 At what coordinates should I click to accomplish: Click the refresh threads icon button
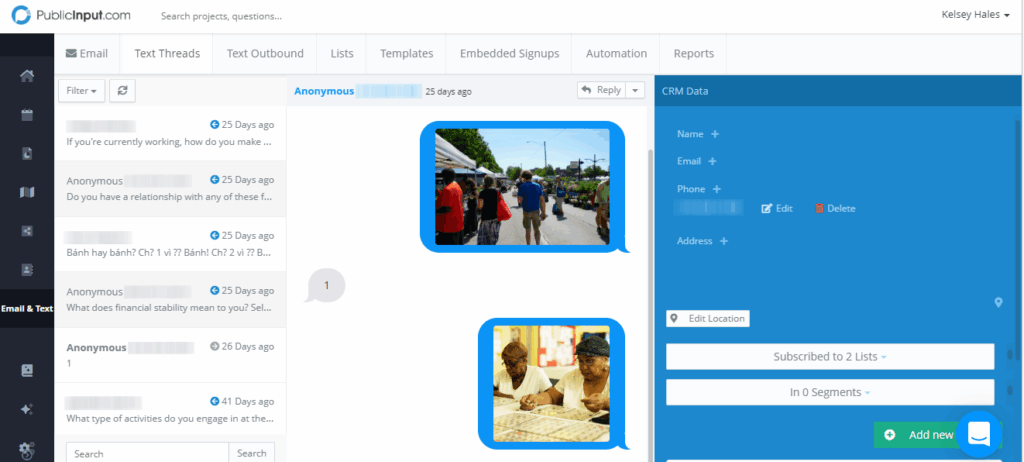point(122,91)
